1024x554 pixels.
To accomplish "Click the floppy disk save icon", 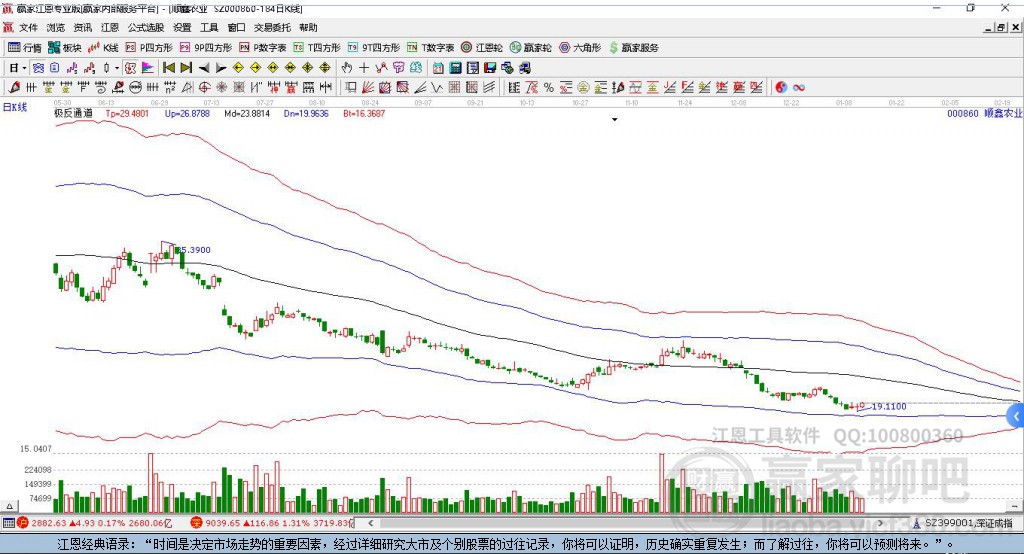I will point(490,68).
